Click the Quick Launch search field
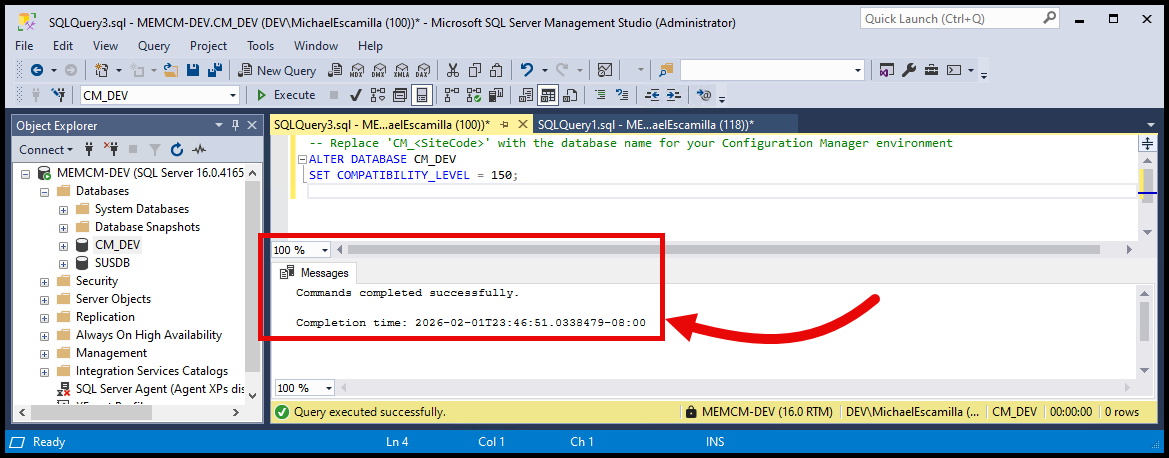The height and width of the screenshot is (458, 1169). click(x=950, y=18)
